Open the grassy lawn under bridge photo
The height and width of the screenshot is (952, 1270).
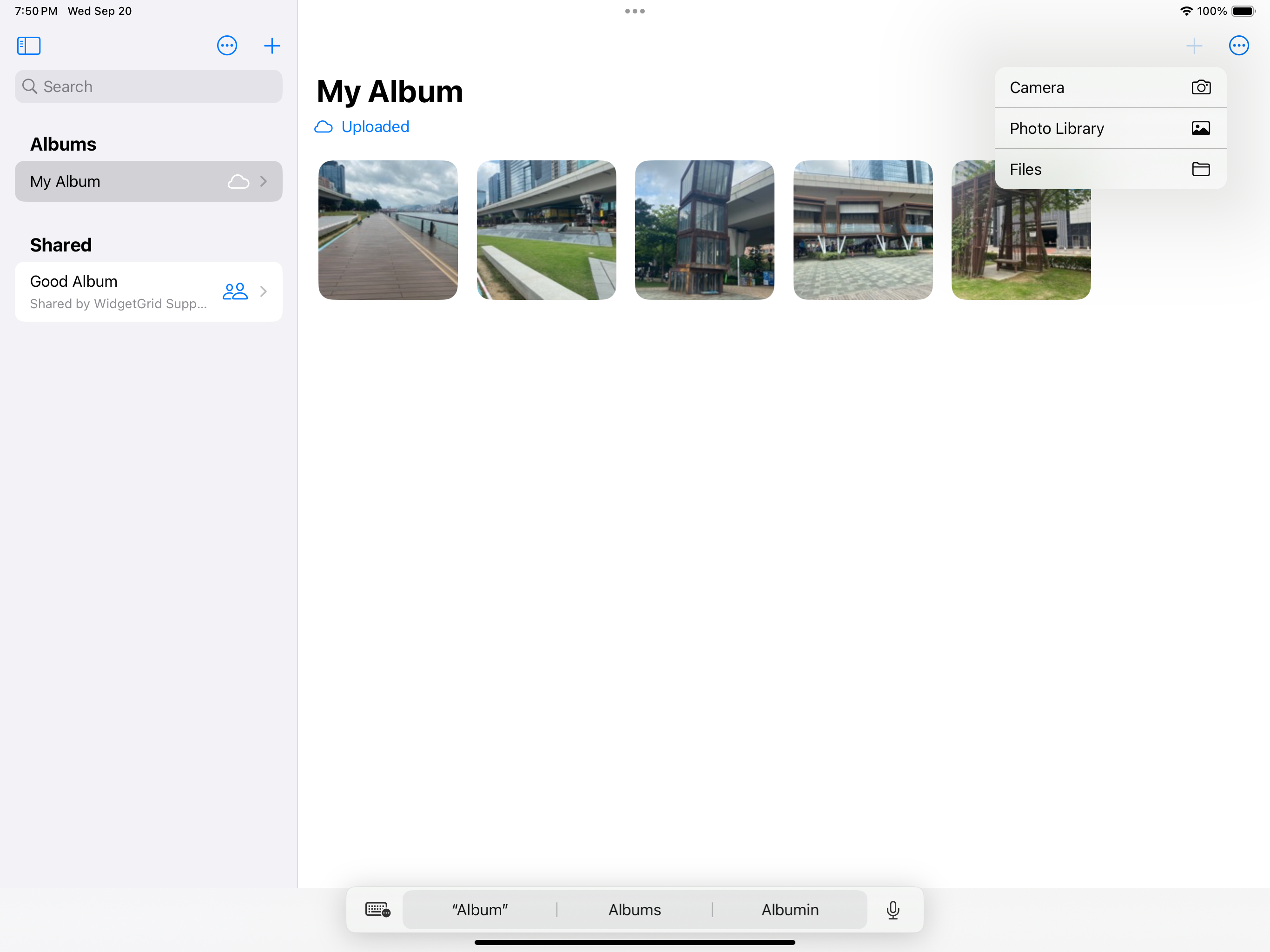pyautogui.click(x=547, y=230)
